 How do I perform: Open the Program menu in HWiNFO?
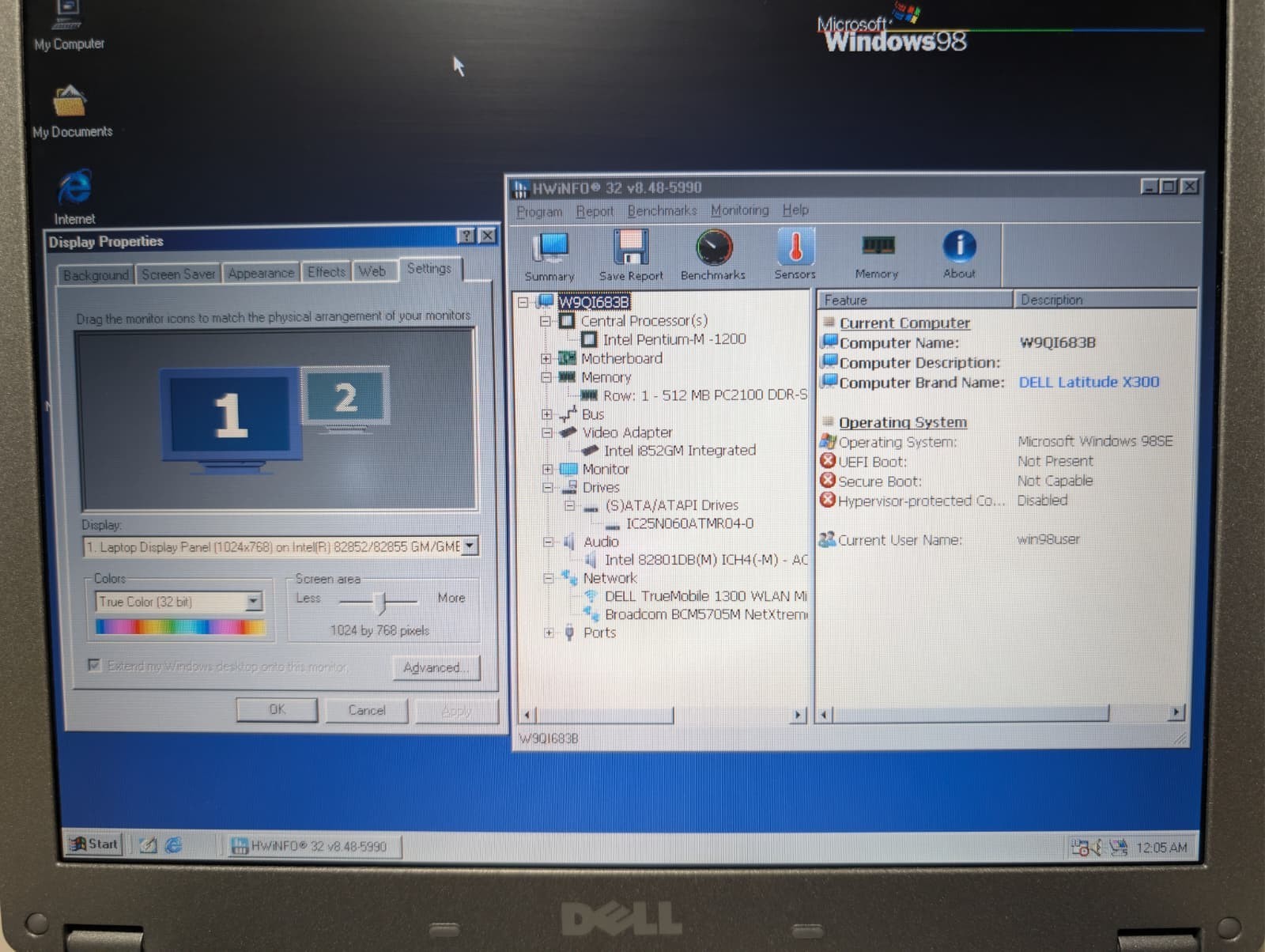tap(539, 212)
